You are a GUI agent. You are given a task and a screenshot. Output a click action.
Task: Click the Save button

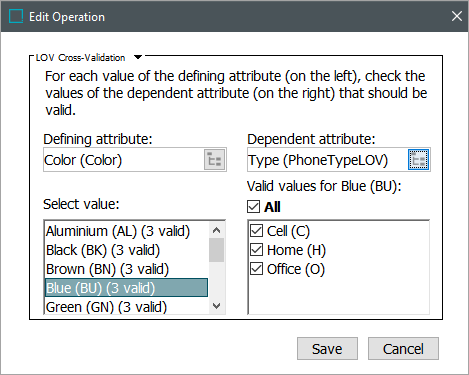327,349
